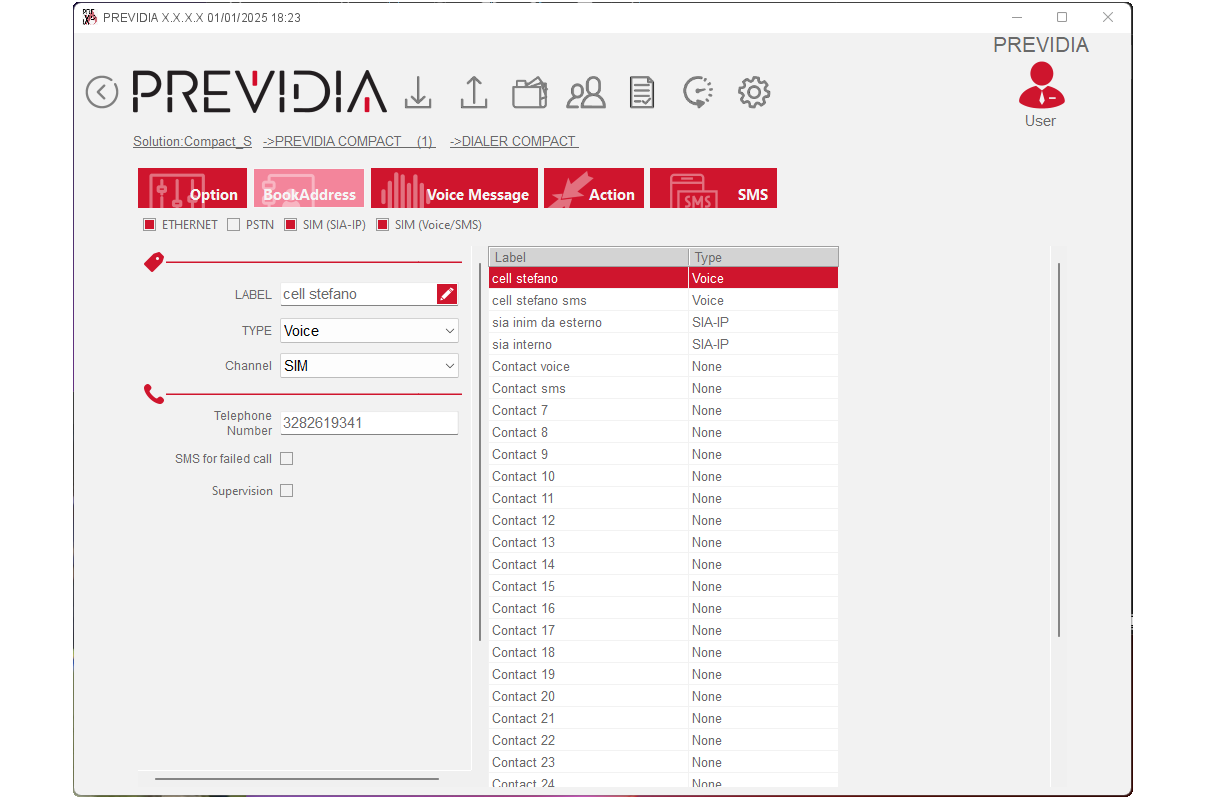Click the document checklist icon
This screenshot has width=1219, height=799.
click(x=642, y=93)
